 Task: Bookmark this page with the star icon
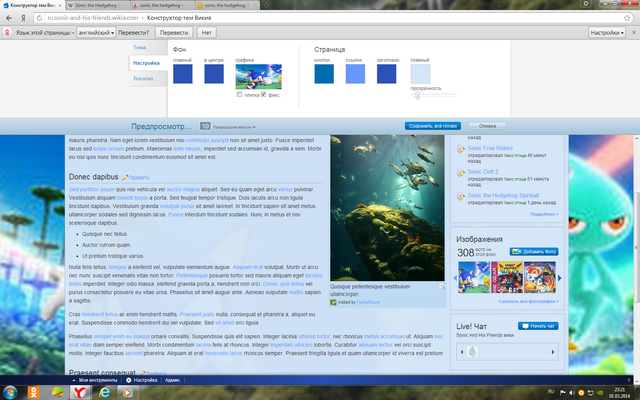(x=627, y=18)
